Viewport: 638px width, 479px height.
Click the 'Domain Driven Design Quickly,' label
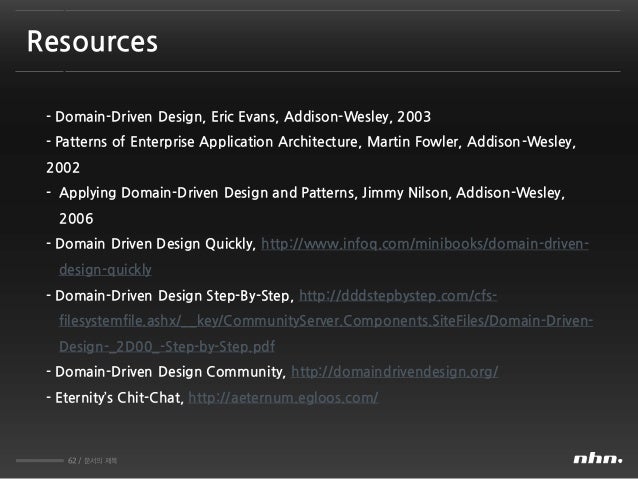tap(155, 244)
